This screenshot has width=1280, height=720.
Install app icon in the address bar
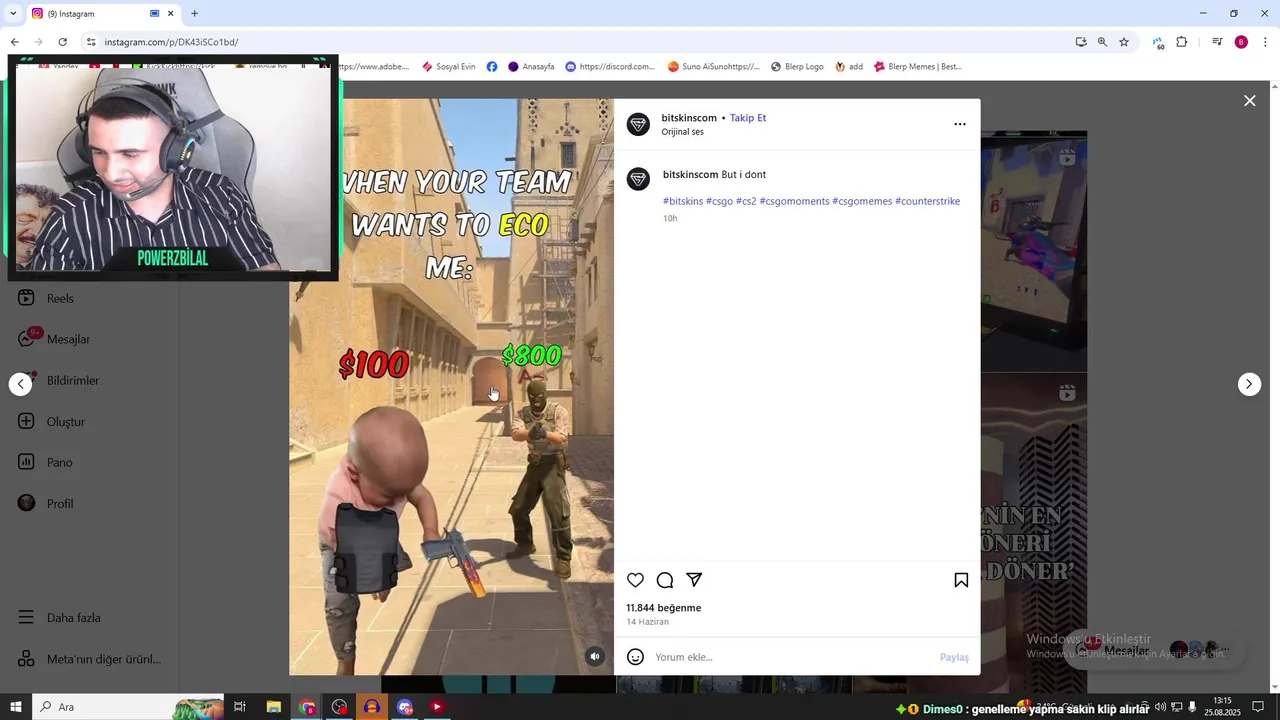[1081, 42]
